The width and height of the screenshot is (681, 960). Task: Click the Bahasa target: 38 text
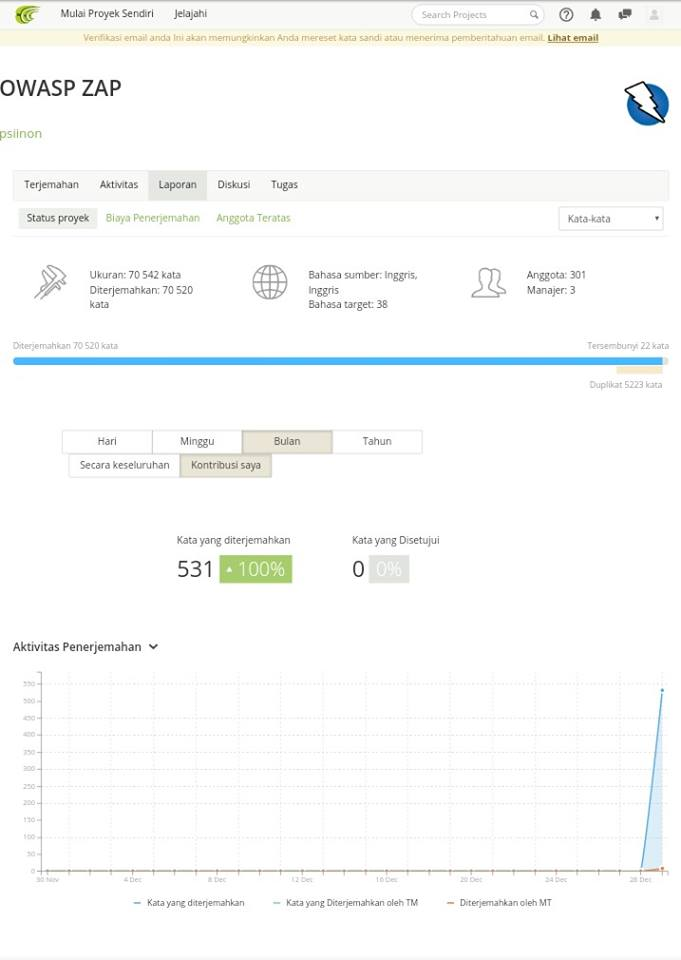click(348, 304)
